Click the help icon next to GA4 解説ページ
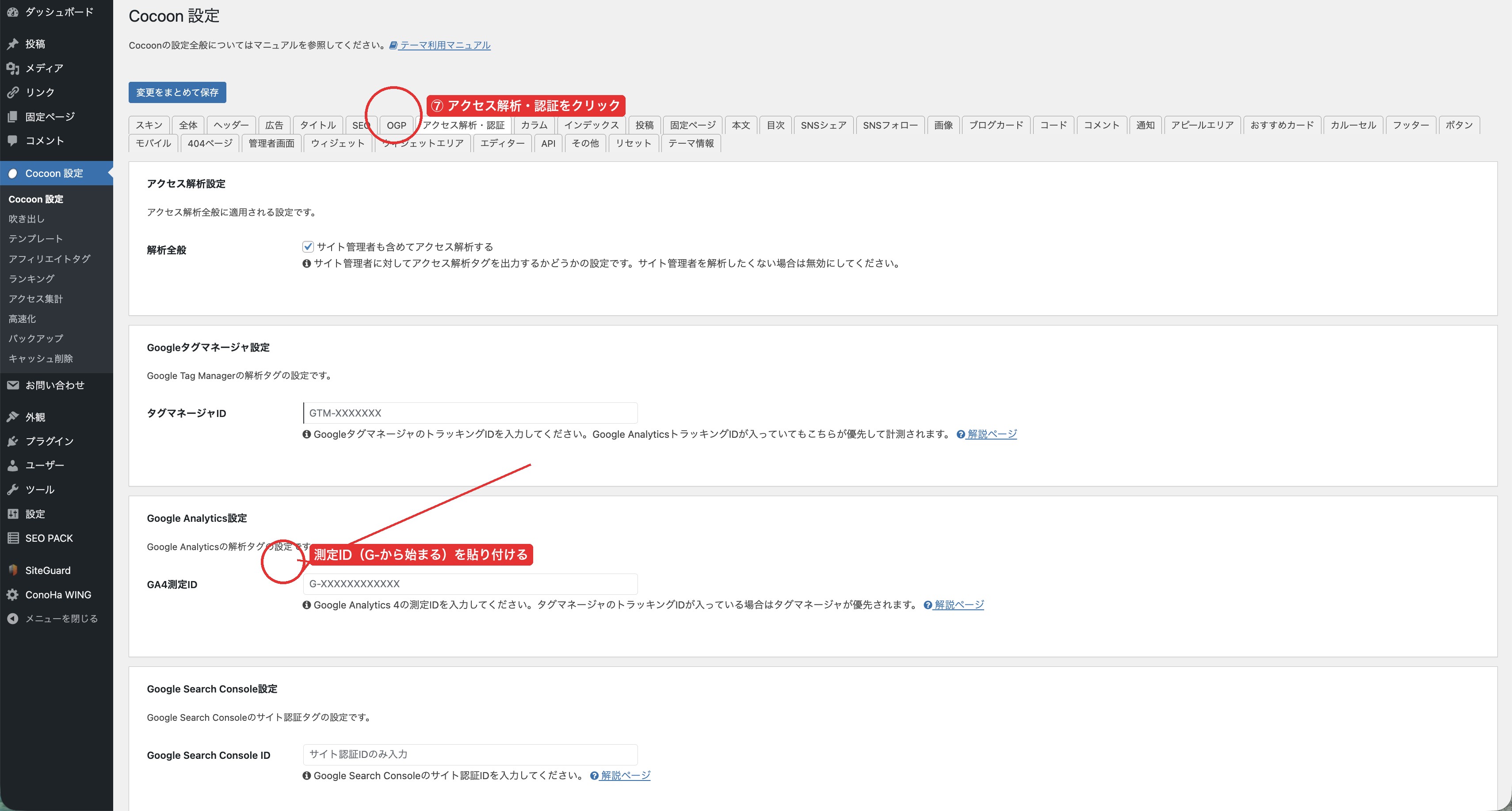The height and width of the screenshot is (811, 1512). point(928,605)
